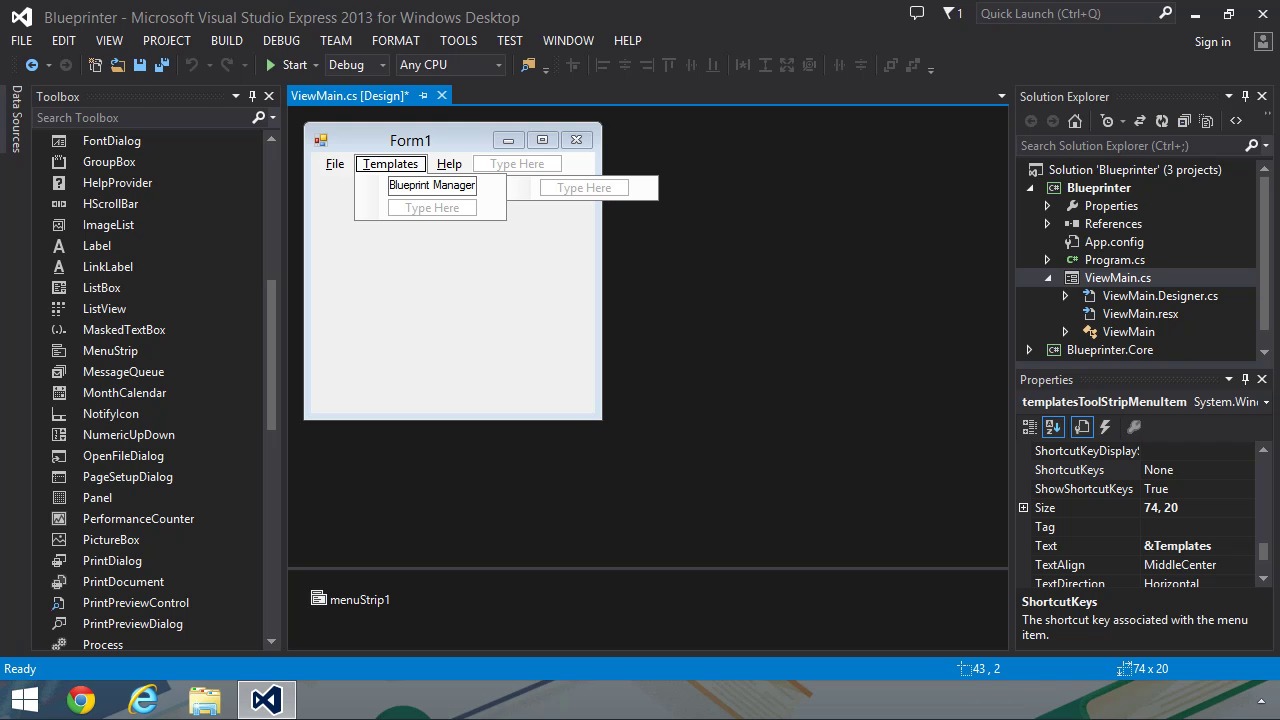1280x720 pixels.
Task: Click Show All Files icon in Solution Explorer
Action: (1207, 121)
